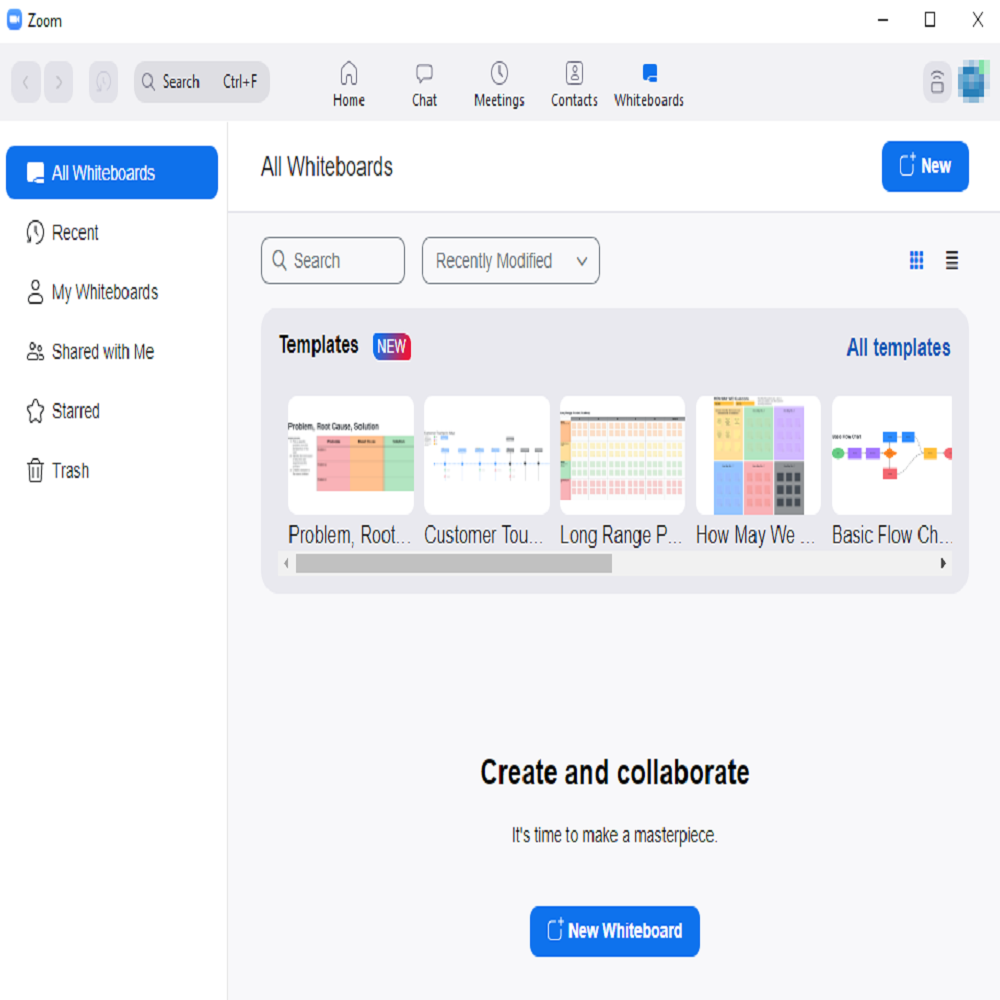Screen dimensions: 1000x1000
Task: Click the whiteboard Search input field
Action: 333,261
